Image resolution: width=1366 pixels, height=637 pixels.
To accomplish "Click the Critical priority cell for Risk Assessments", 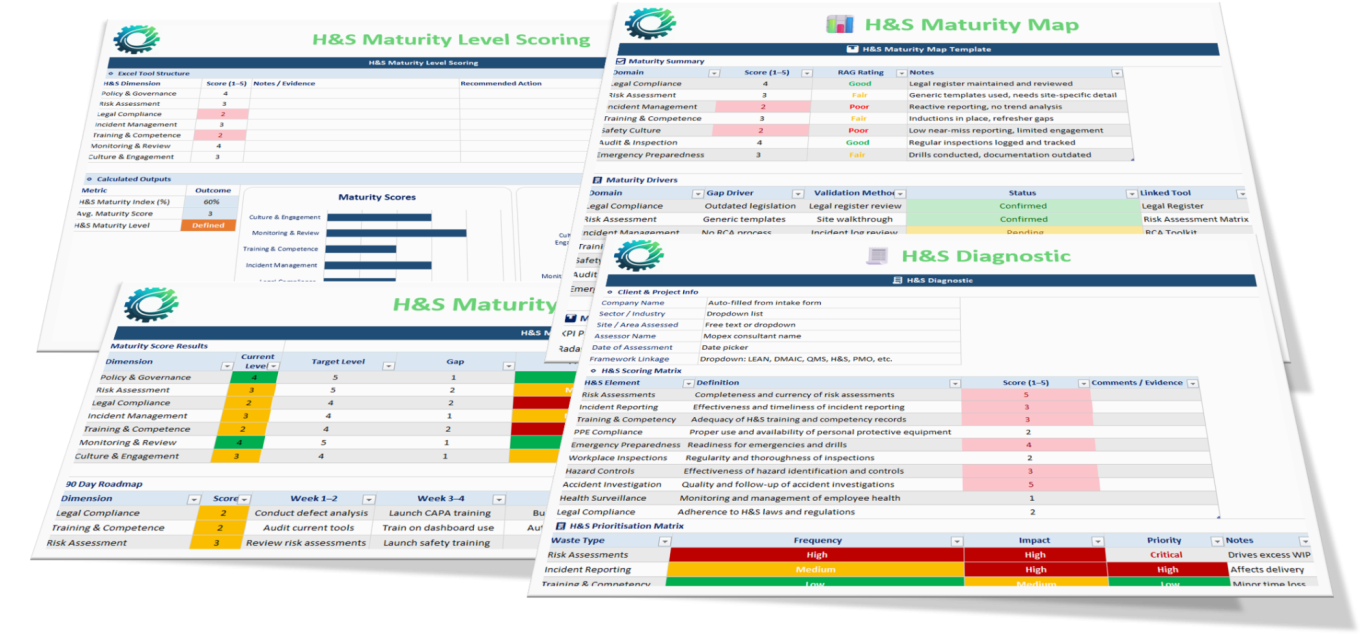I will coord(1165,555).
